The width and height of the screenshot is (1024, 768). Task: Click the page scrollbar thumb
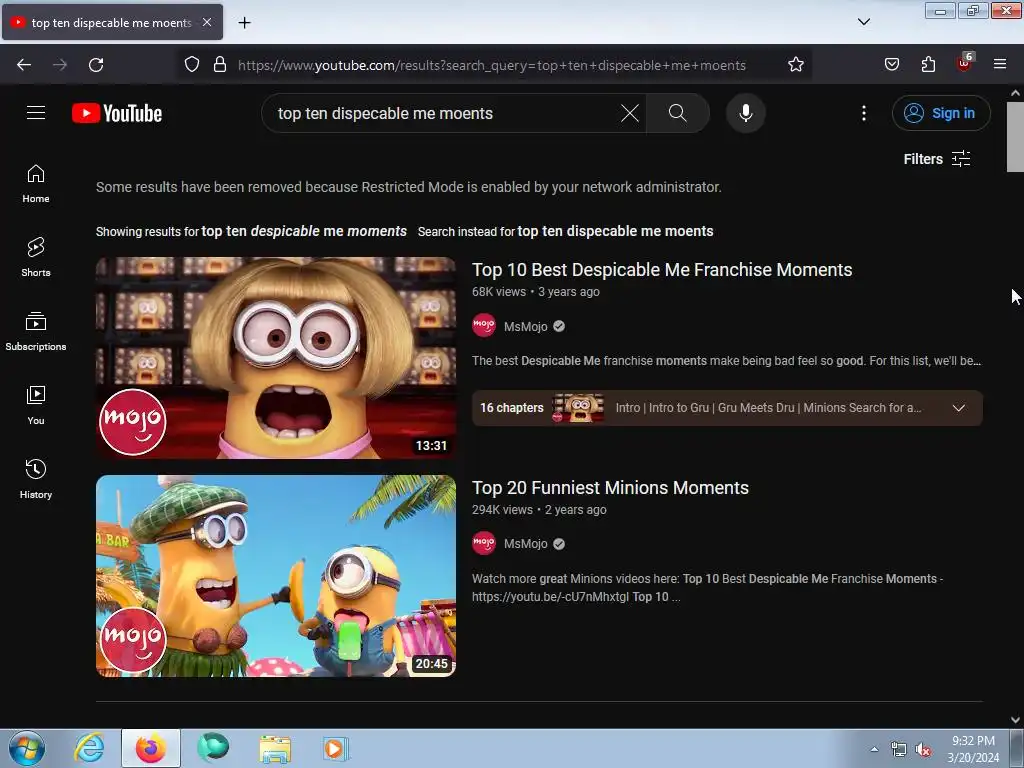coord(1015,137)
